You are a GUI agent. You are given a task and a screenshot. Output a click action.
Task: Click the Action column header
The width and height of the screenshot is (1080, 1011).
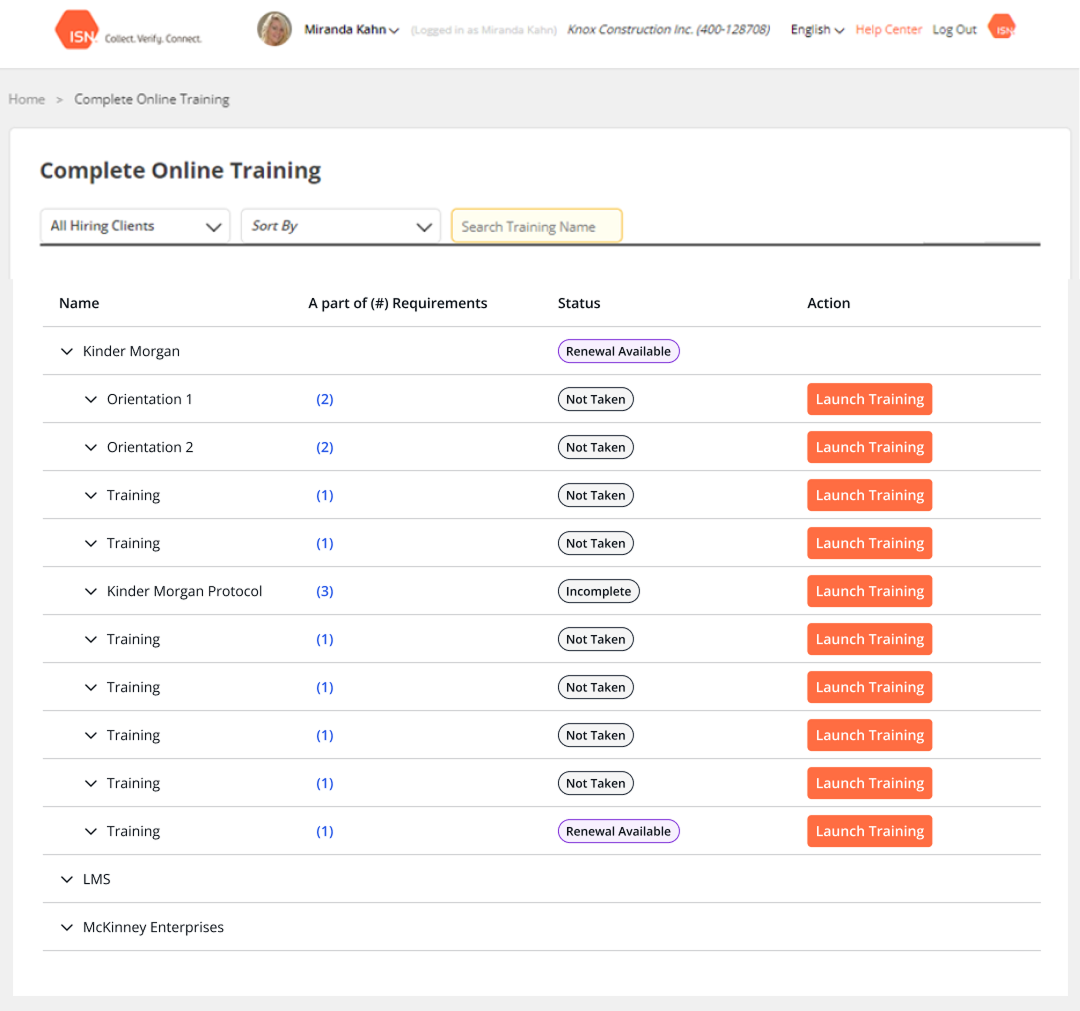coord(829,303)
